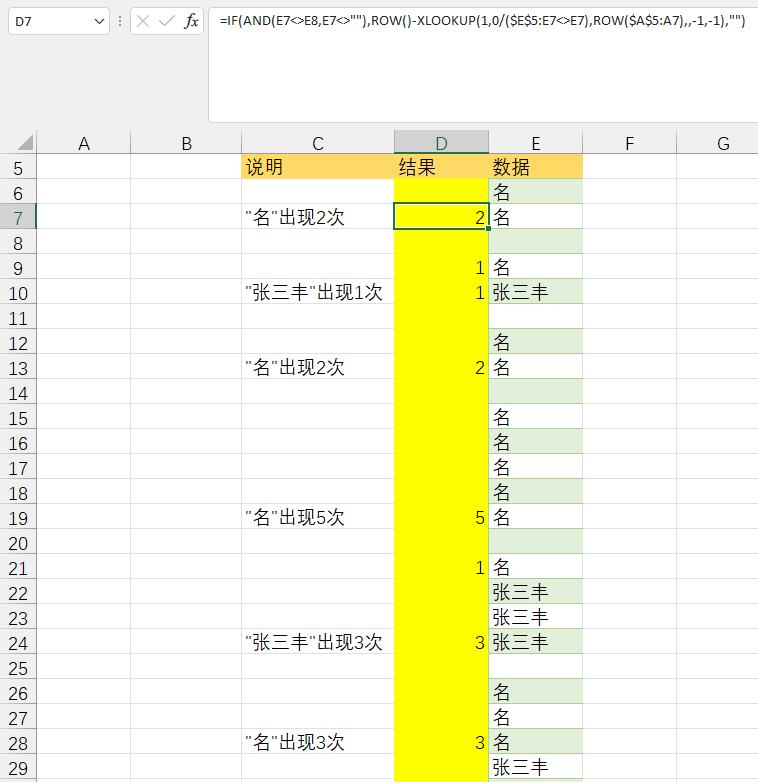The height and width of the screenshot is (782, 758).
Task: Click cell E22 containing 张三丰
Action: point(535,592)
